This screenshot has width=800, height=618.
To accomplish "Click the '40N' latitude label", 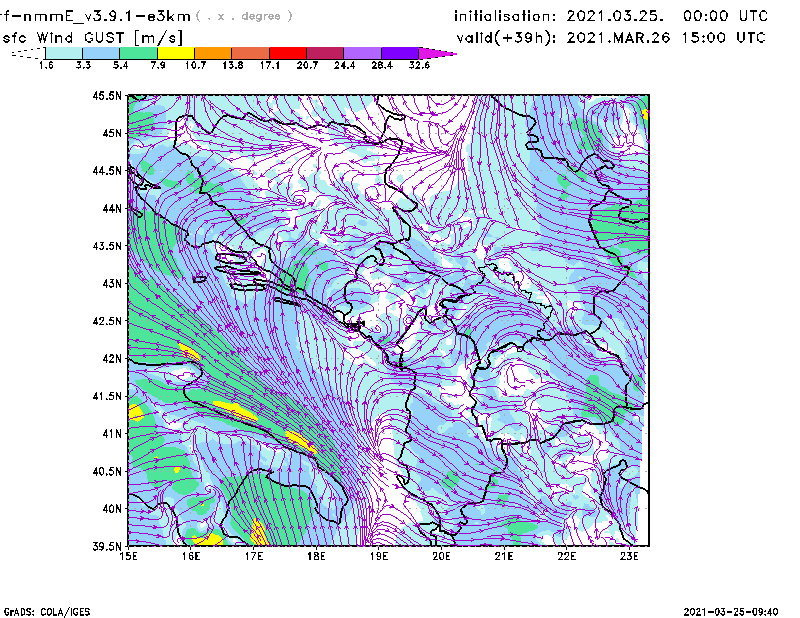I will 112,508.
